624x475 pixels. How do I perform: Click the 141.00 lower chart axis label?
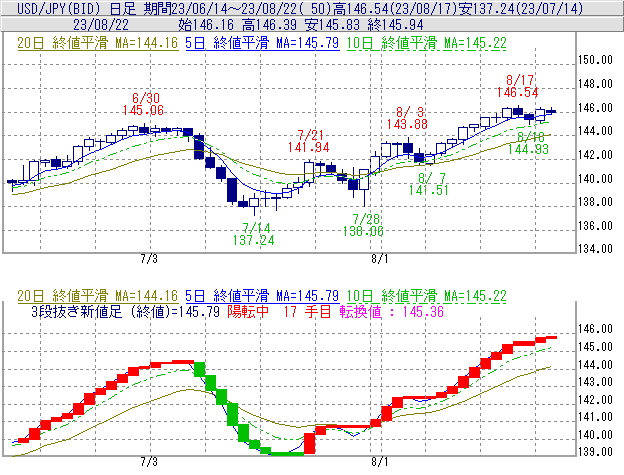[595, 417]
